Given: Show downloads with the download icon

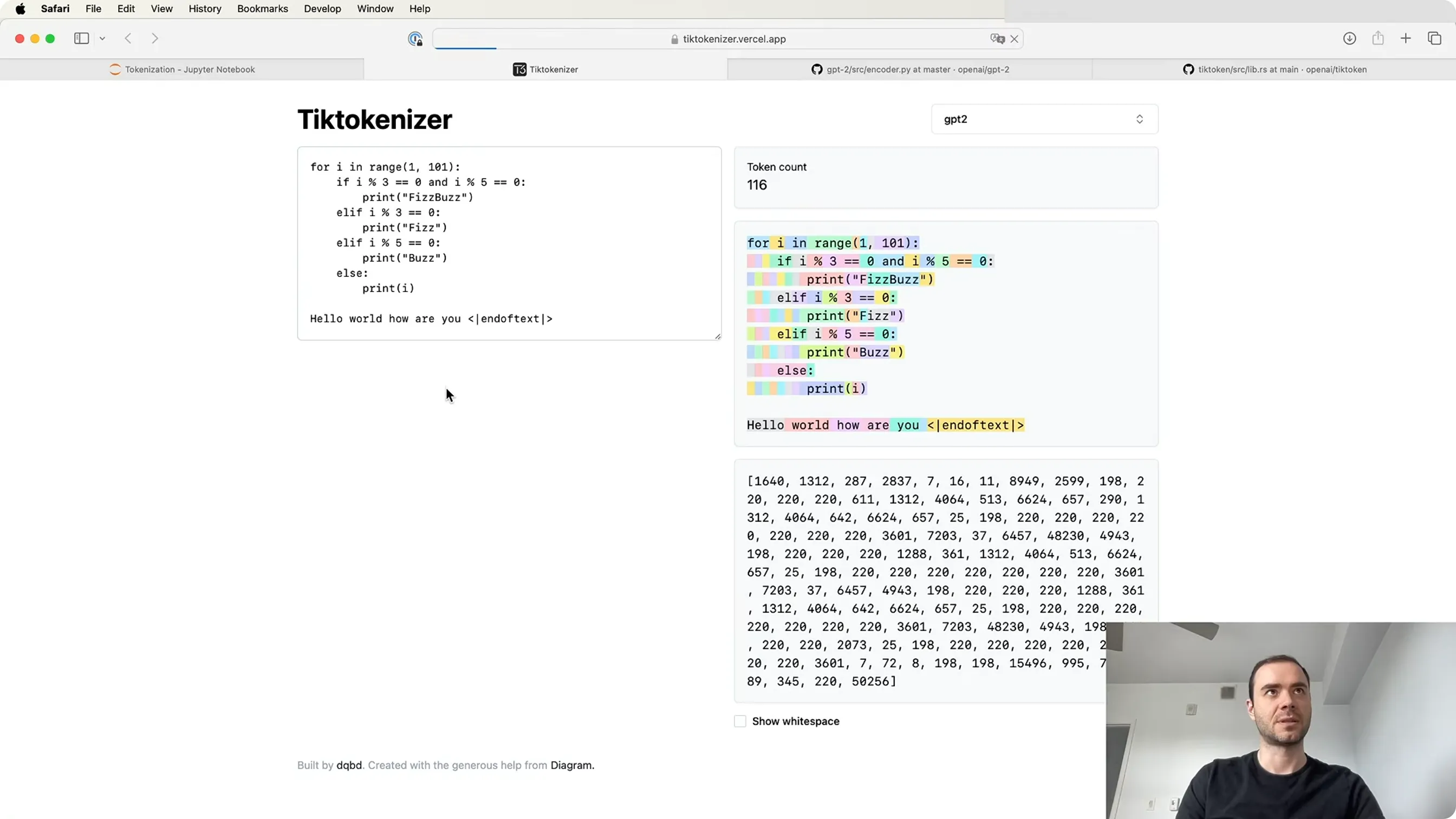Looking at the screenshot, I should point(1350,38).
